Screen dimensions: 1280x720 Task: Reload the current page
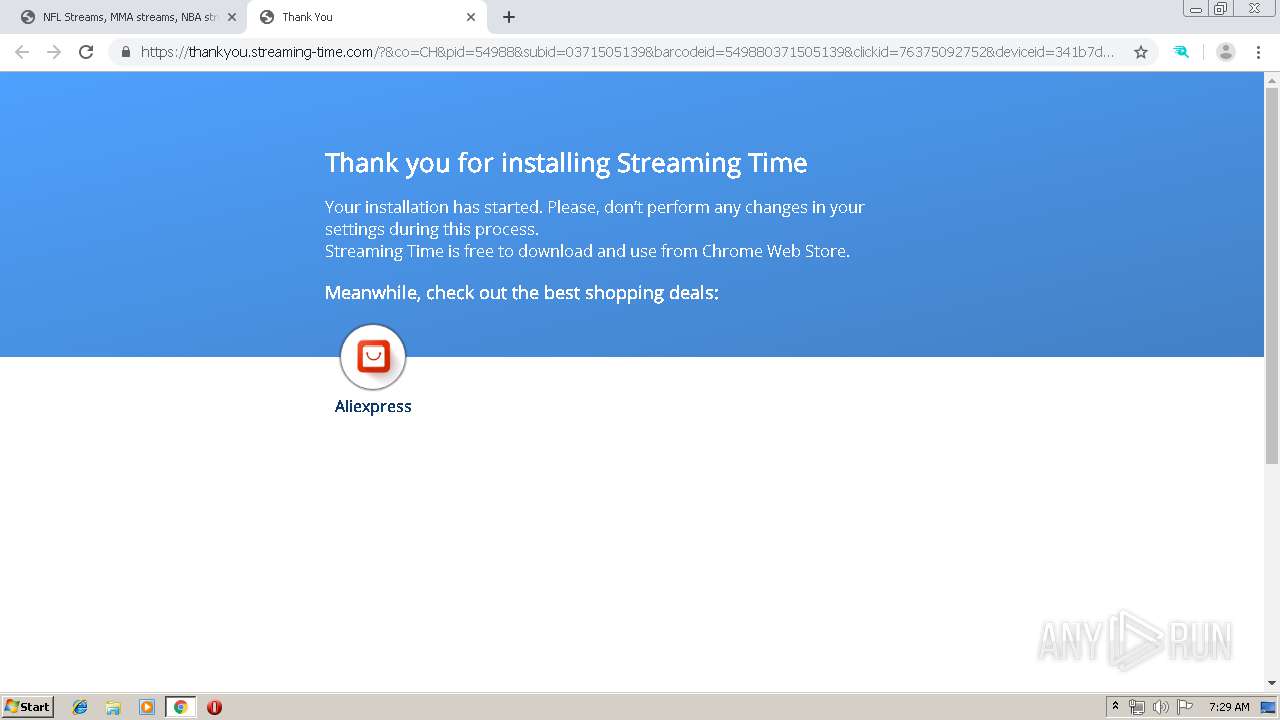pyautogui.click(x=86, y=52)
